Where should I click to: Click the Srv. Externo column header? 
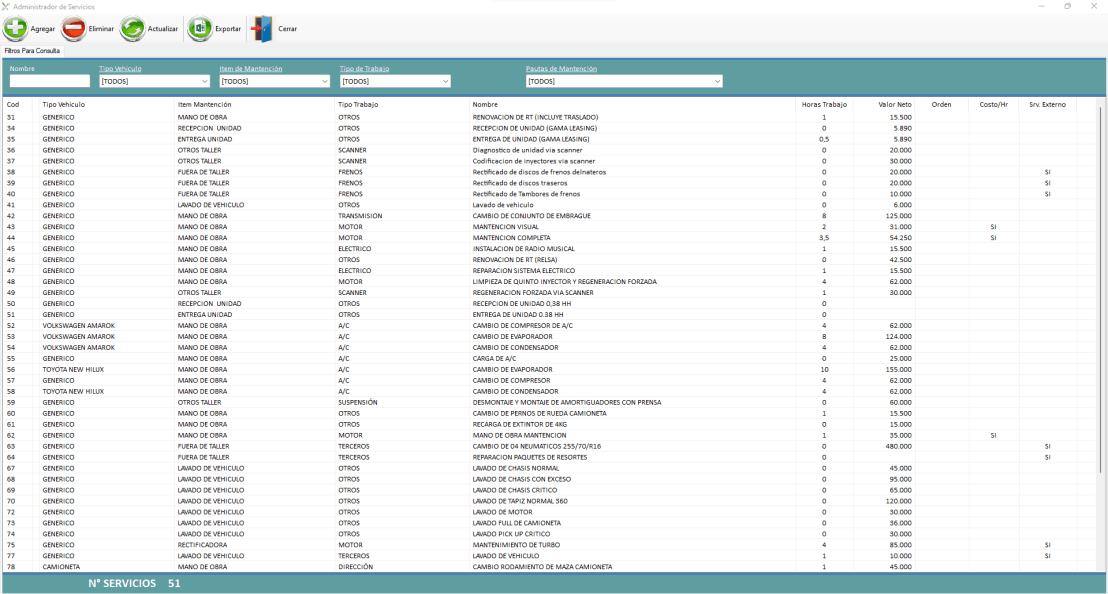1046,104
